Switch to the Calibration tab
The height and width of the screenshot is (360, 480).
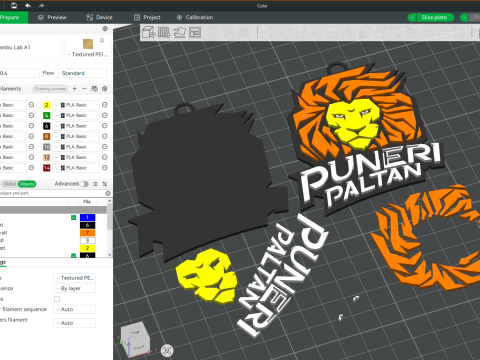pyautogui.click(x=195, y=17)
